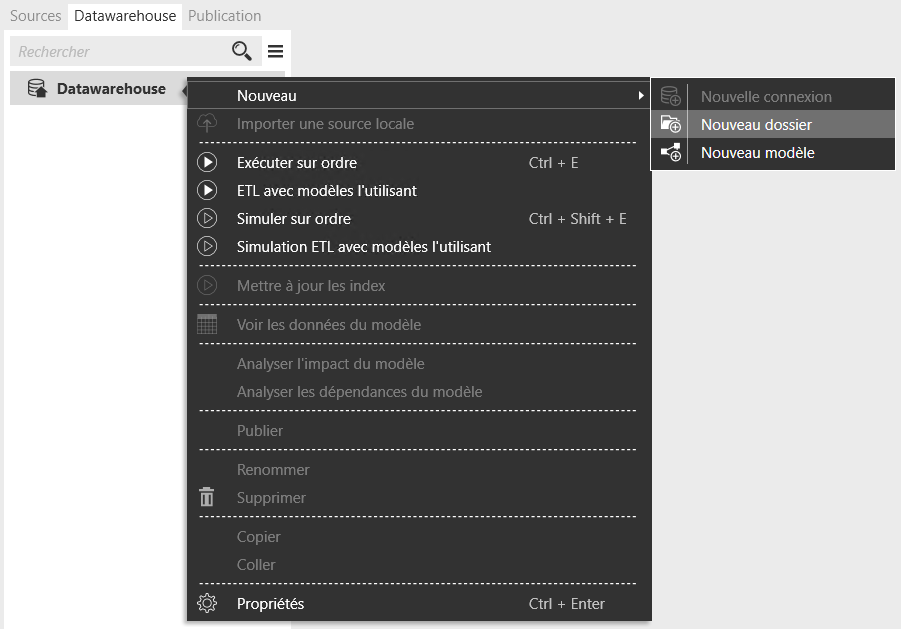Click the Nouveau modèle icon
The image size is (901, 629).
tap(671, 153)
